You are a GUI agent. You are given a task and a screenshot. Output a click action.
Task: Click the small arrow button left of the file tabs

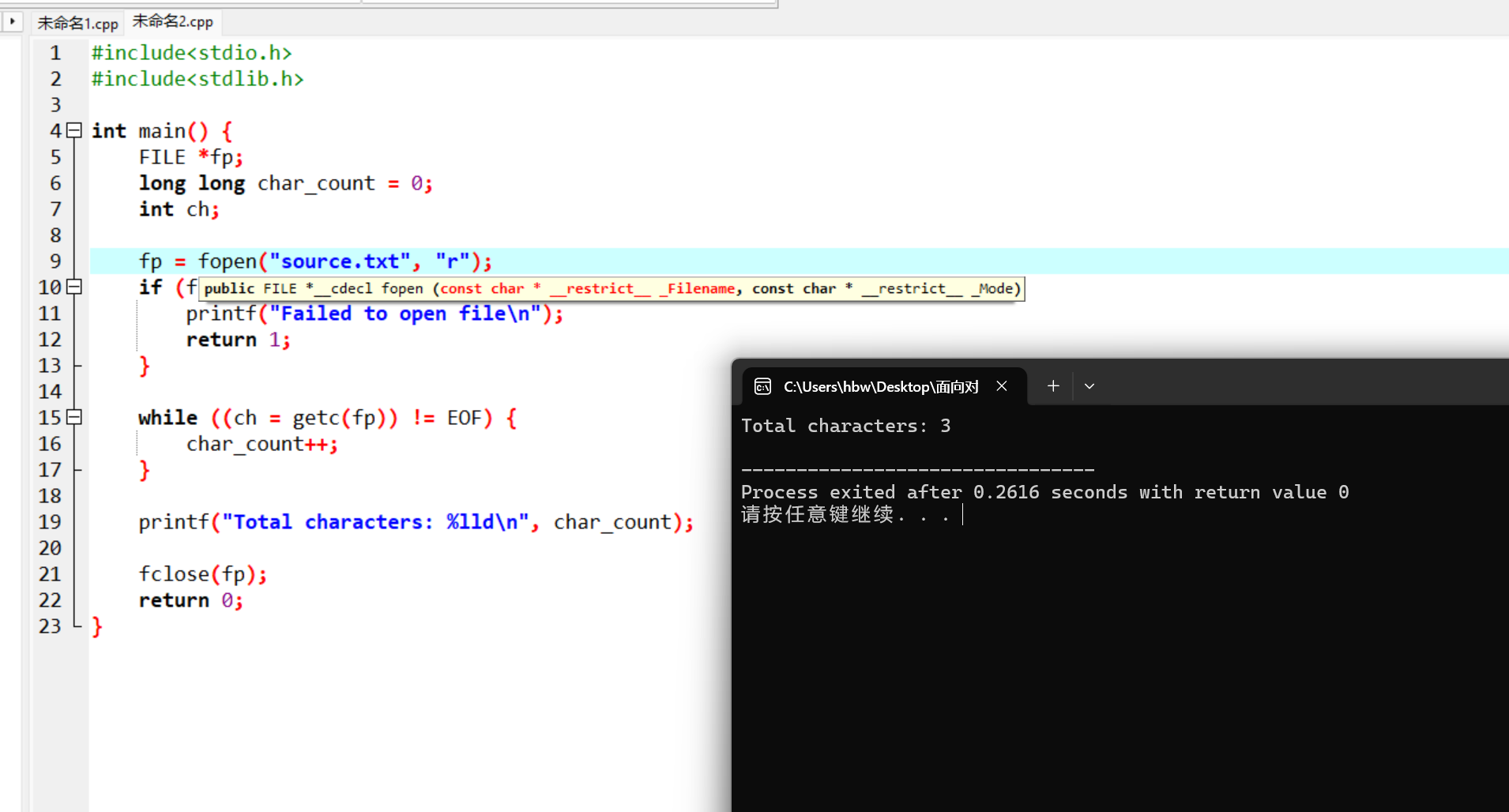point(12,21)
